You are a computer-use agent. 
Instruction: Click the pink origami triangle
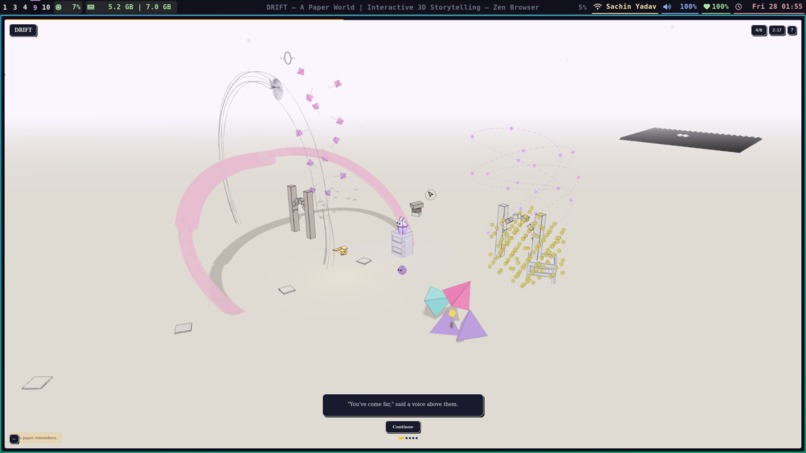(x=458, y=295)
